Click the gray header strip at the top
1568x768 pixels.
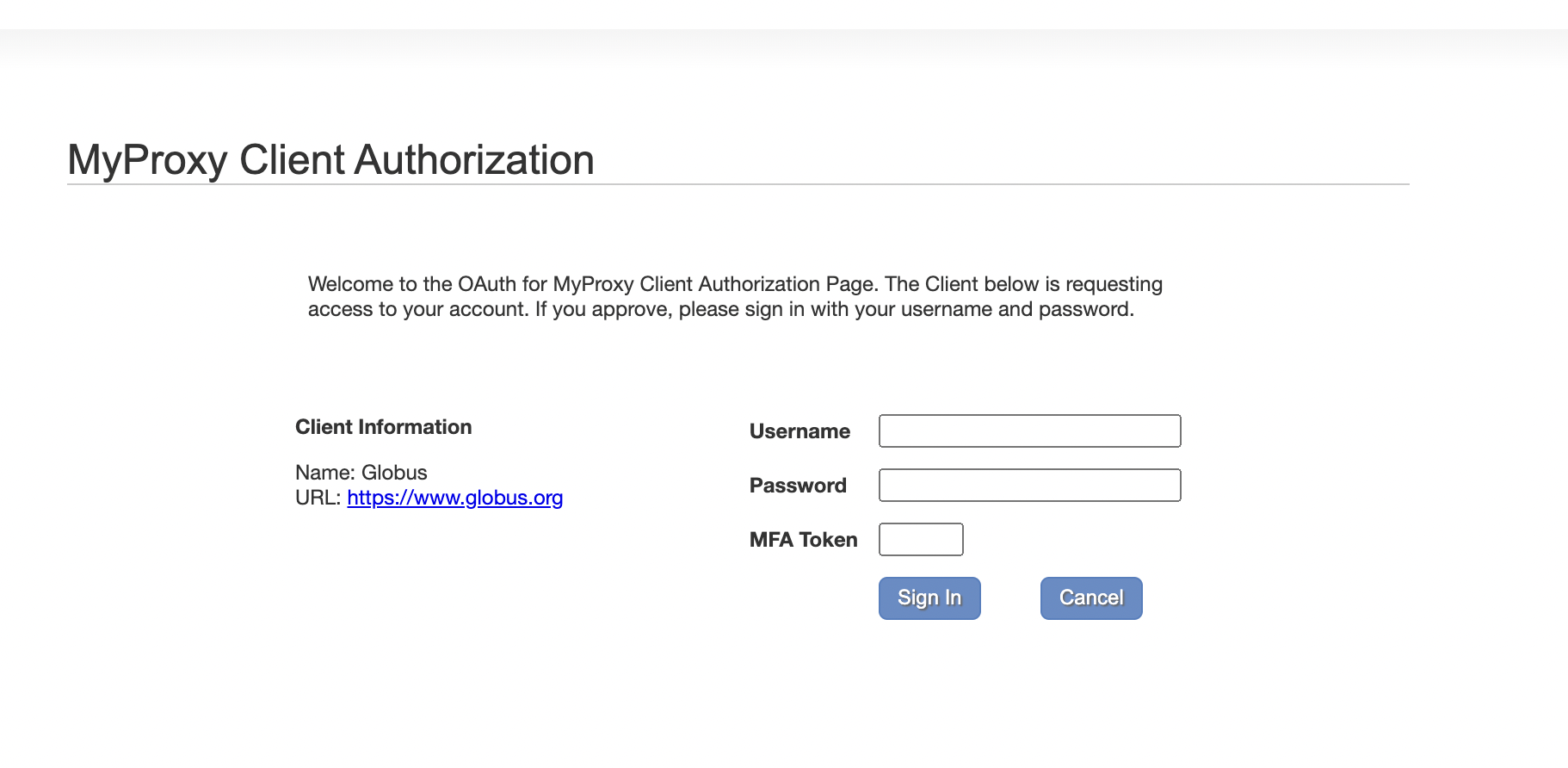(784, 47)
